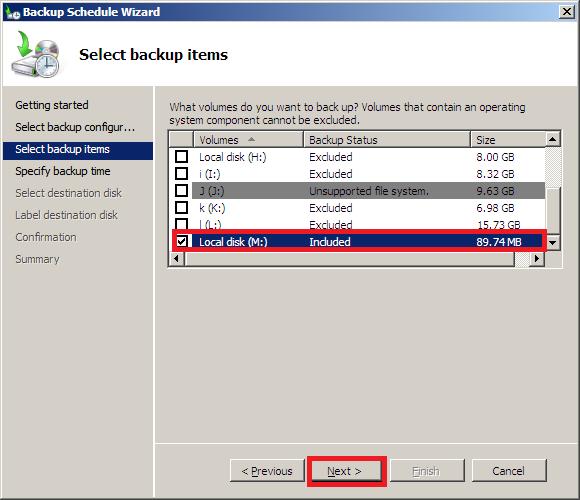Click the list scroll down arrow
This screenshot has width=580, height=500.
click(553, 243)
